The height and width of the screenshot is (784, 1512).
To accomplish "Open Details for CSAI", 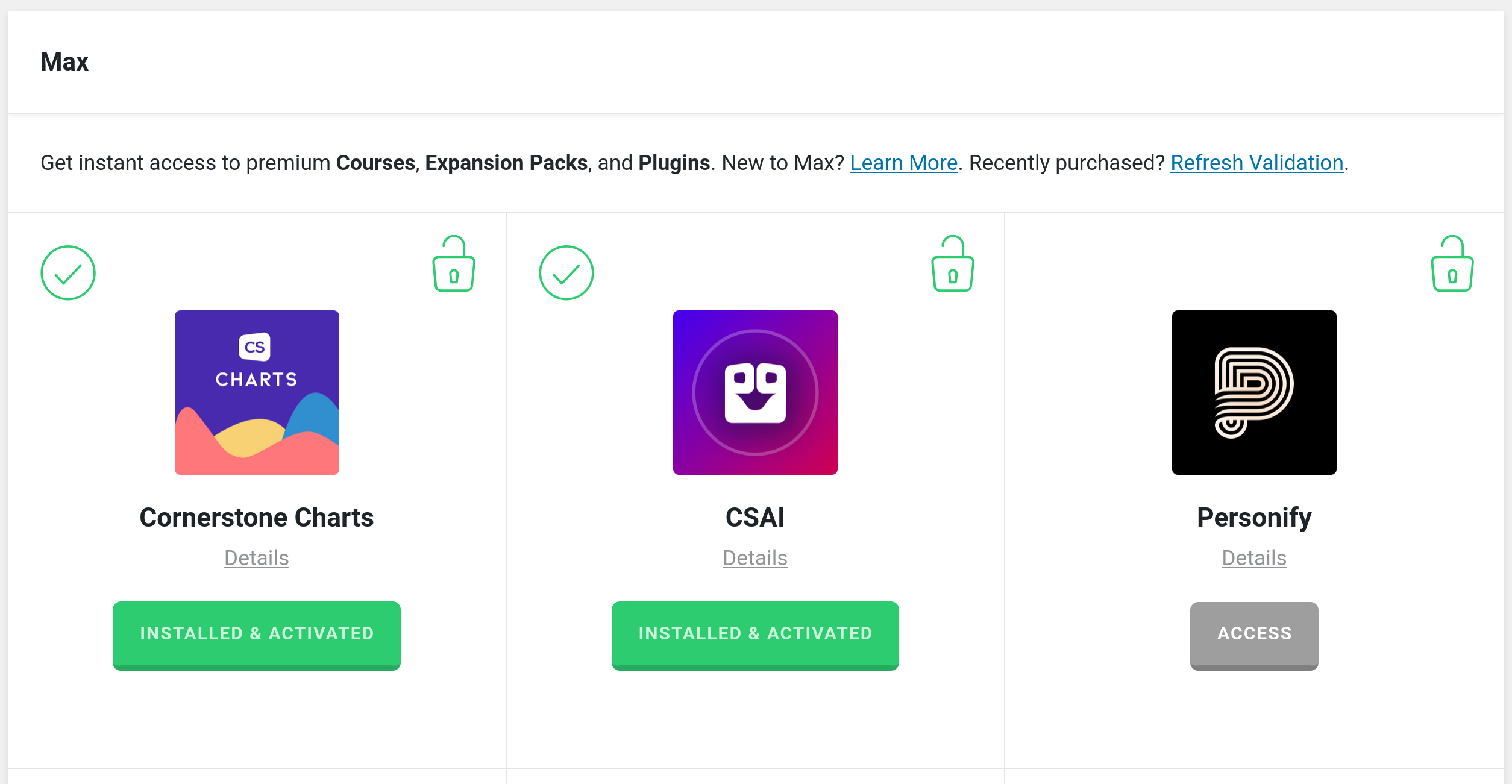I will [755, 558].
